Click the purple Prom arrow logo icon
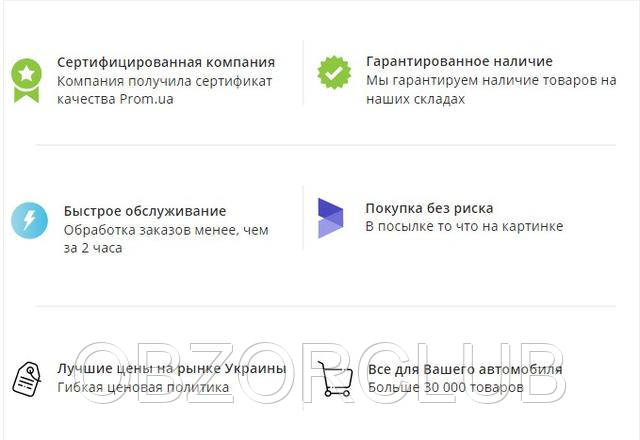 [x=330, y=218]
